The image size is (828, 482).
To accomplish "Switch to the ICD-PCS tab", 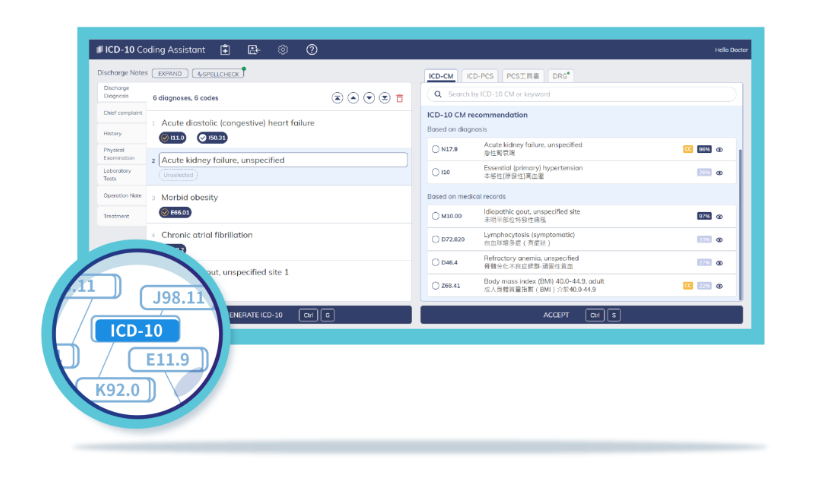I will click(479, 76).
